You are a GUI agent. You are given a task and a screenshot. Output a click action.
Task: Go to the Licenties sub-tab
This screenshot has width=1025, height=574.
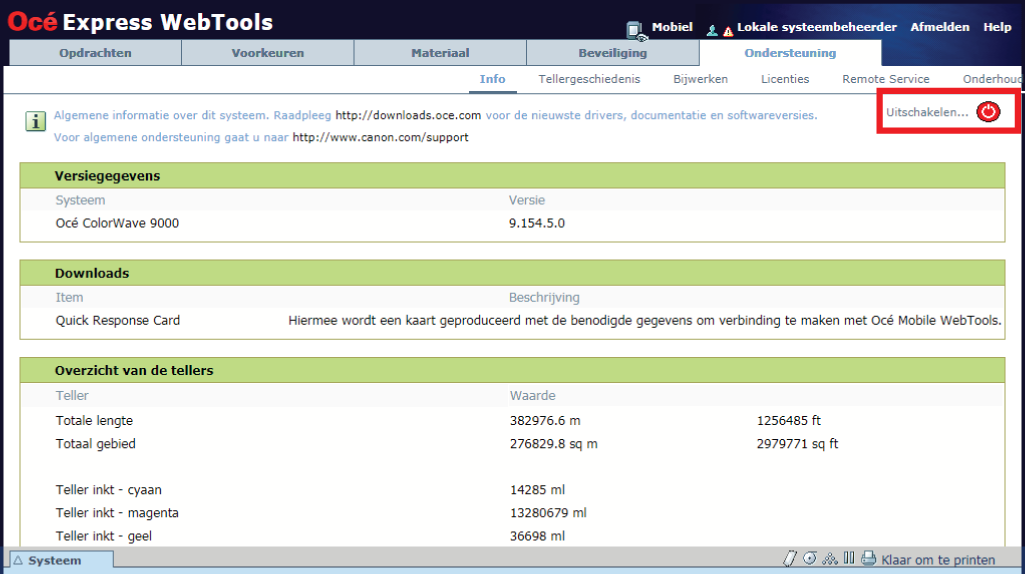coord(784,79)
